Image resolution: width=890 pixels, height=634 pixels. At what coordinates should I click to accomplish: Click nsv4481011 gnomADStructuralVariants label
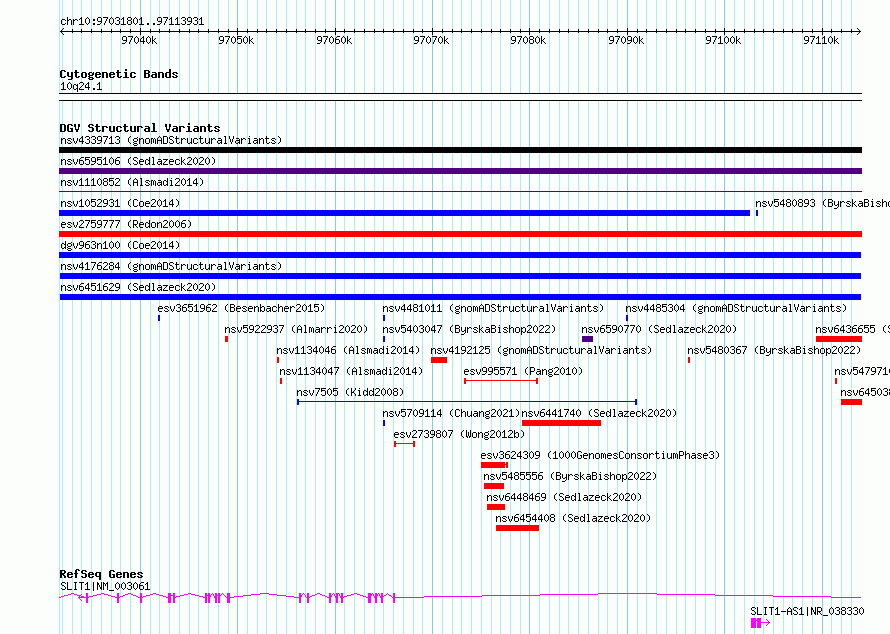(x=493, y=308)
